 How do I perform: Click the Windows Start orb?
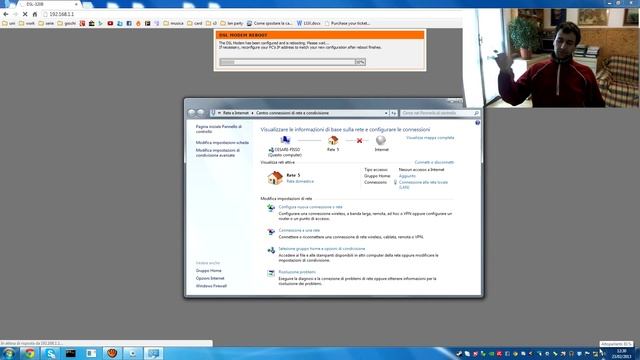coord(9,353)
